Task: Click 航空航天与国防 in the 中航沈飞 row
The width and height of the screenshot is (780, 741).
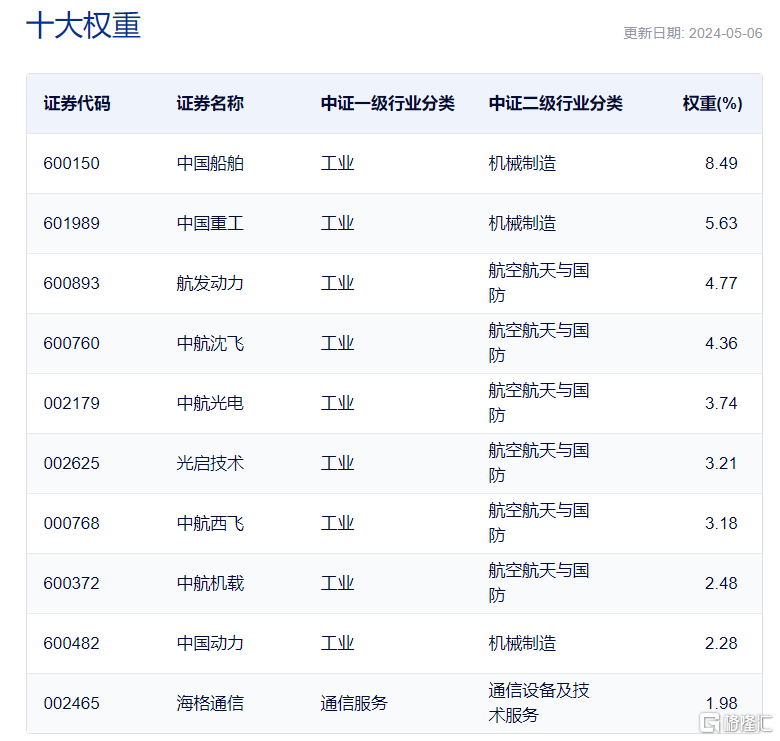Action: tap(539, 343)
